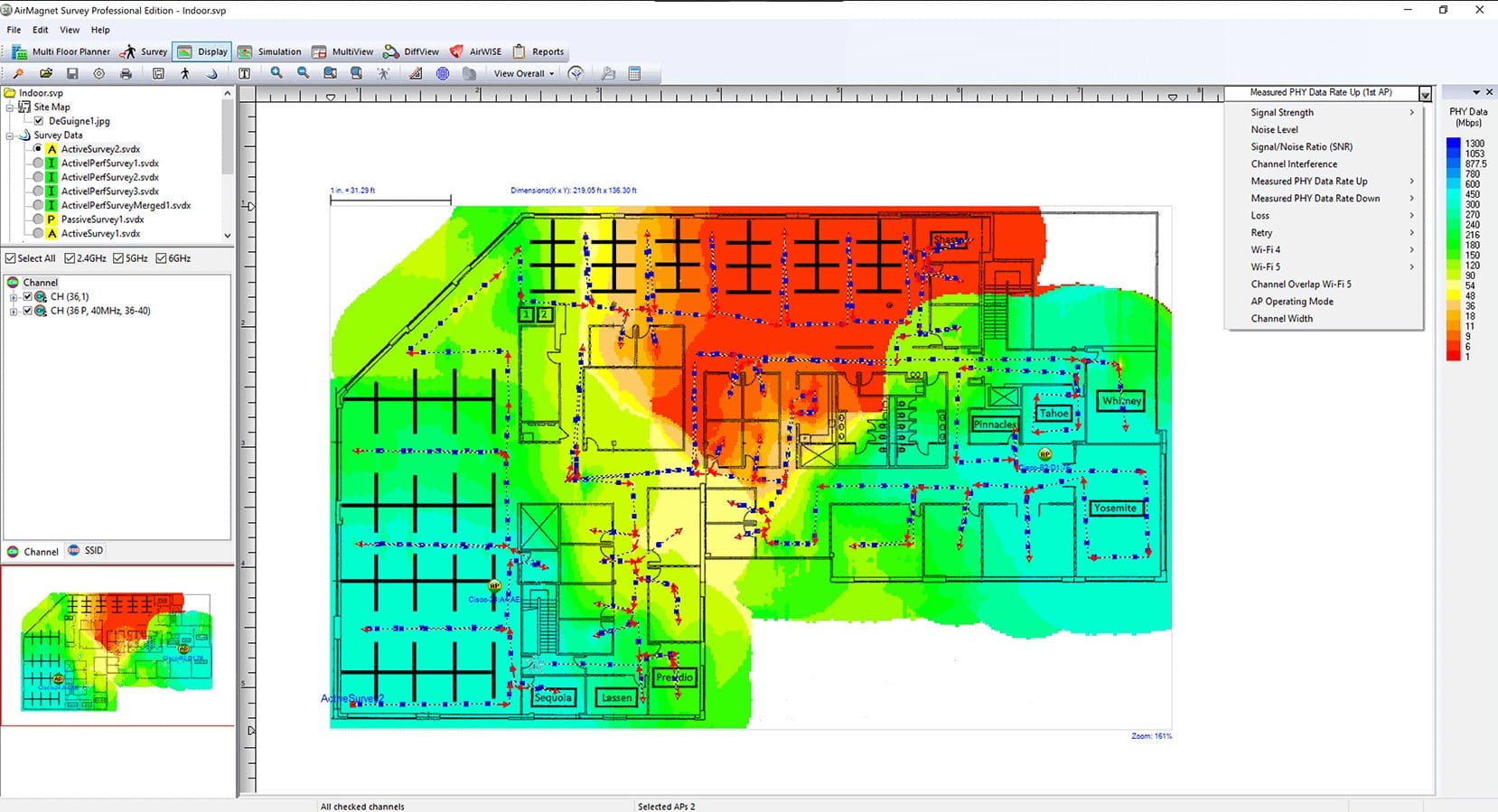
Task: Toggle the DeGuigne1.jpg site map checkbox
Action: pos(39,121)
